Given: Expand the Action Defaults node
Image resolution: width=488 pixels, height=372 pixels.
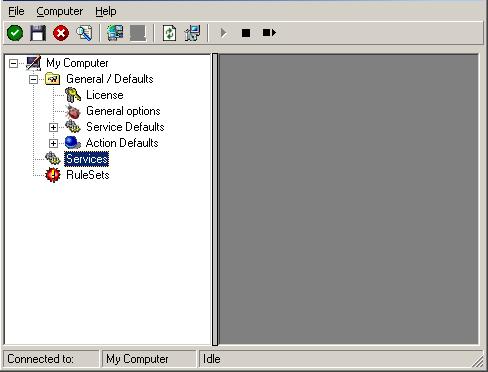Looking at the screenshot, I should (x=53, y=143).
